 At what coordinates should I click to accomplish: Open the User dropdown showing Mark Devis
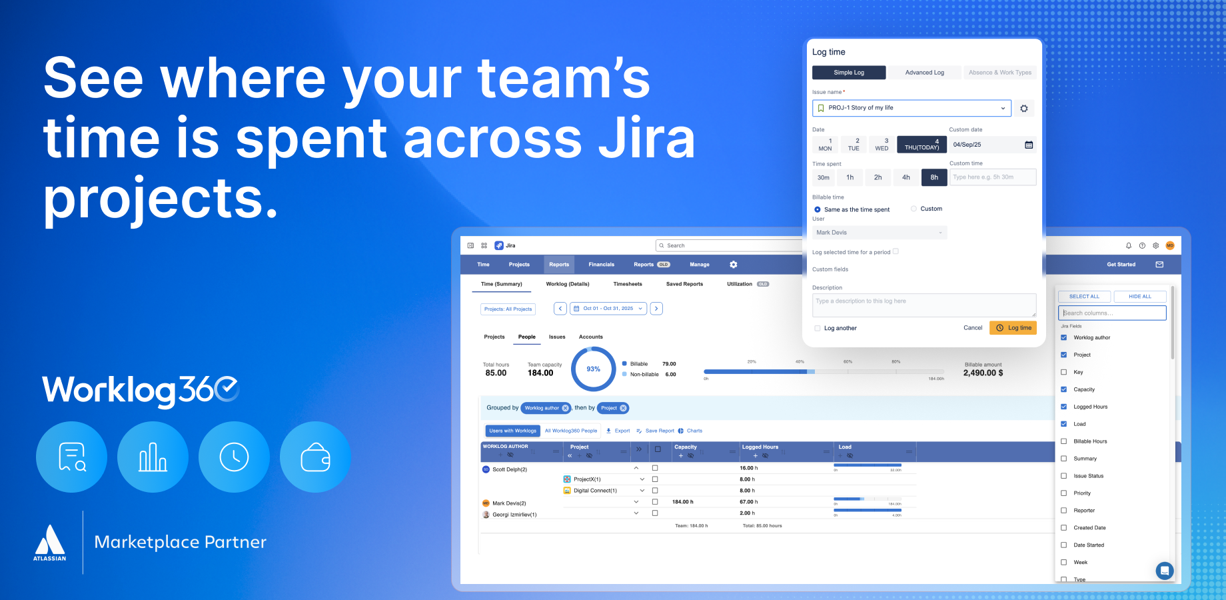[x=879, y=233]
